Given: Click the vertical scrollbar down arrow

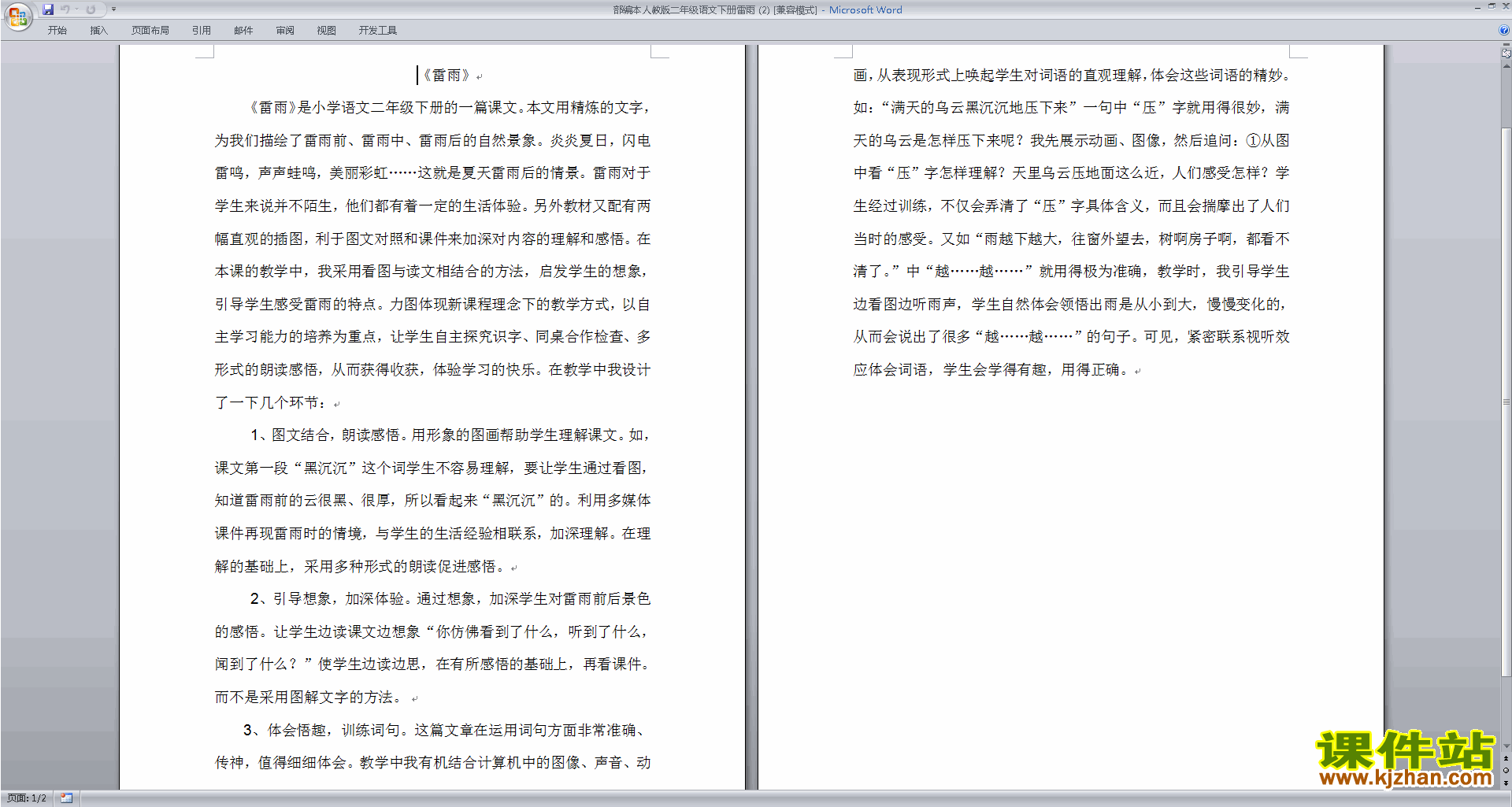Looking at the screenshot, I should (x=1506, y=746).
